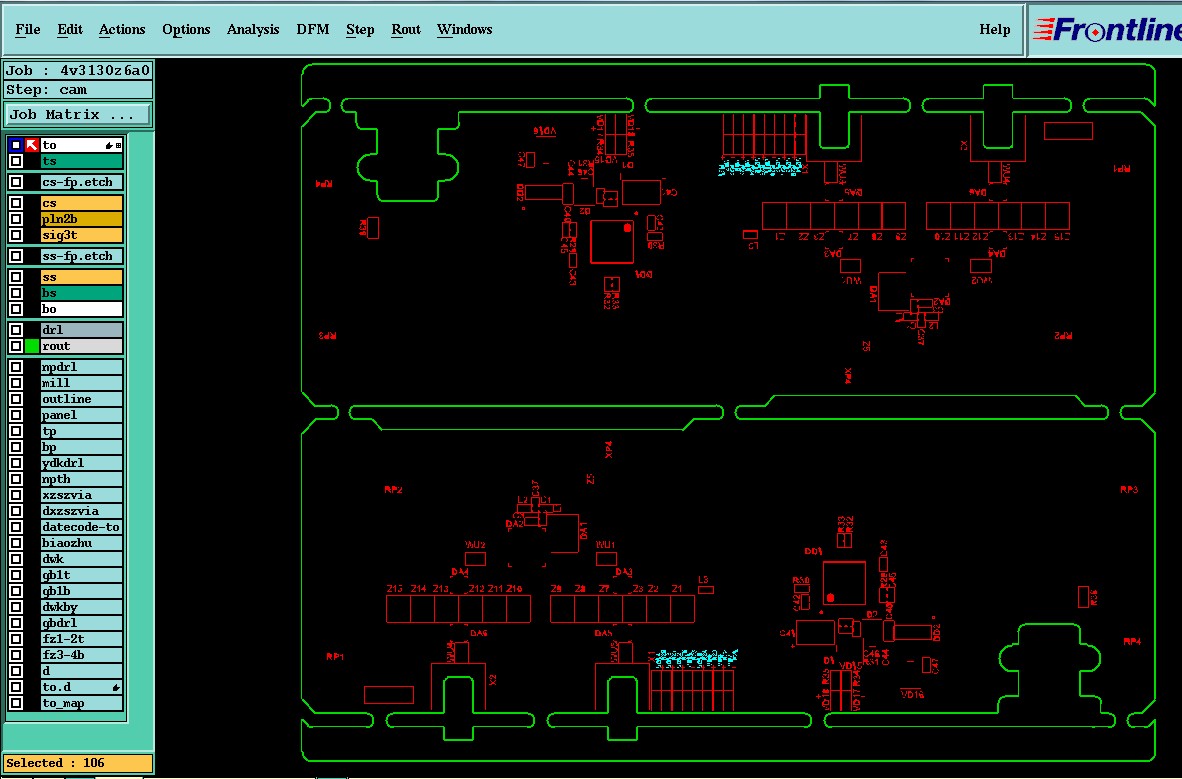The image size is (1182, 779).
Task: Select the 'biaozhu' layer name
Action: click(x=81, y=543)
